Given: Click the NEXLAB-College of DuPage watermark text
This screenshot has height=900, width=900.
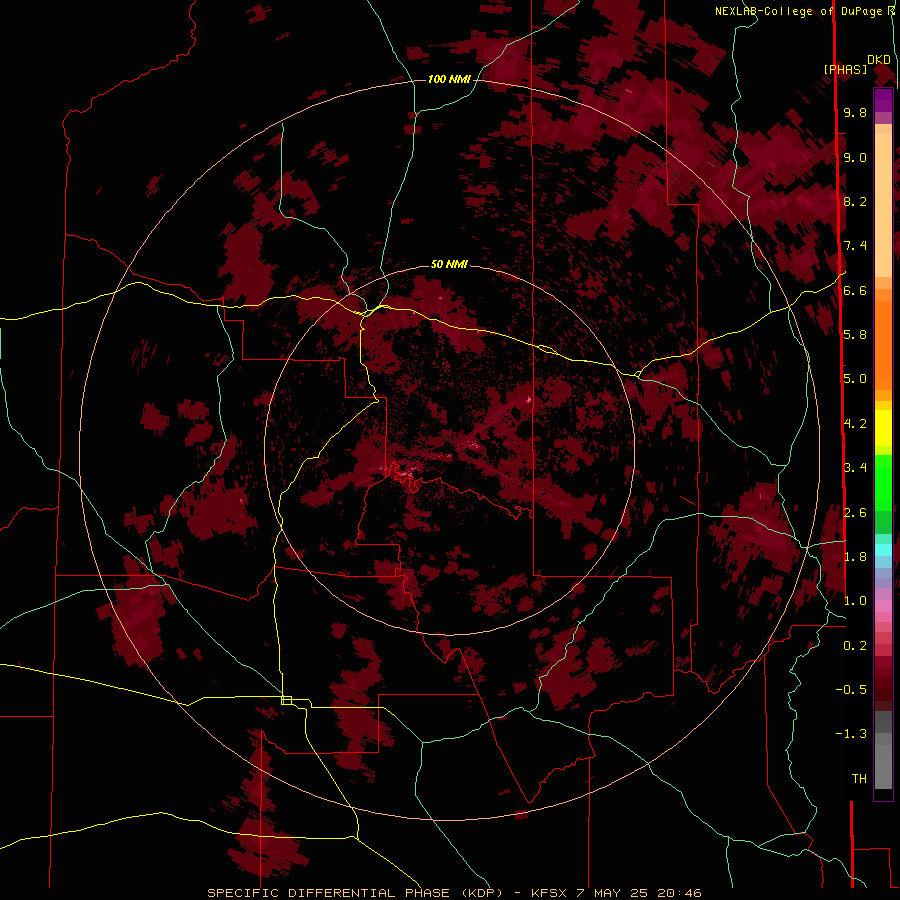Looking at the screenshot, I should [x=804, y=11].
